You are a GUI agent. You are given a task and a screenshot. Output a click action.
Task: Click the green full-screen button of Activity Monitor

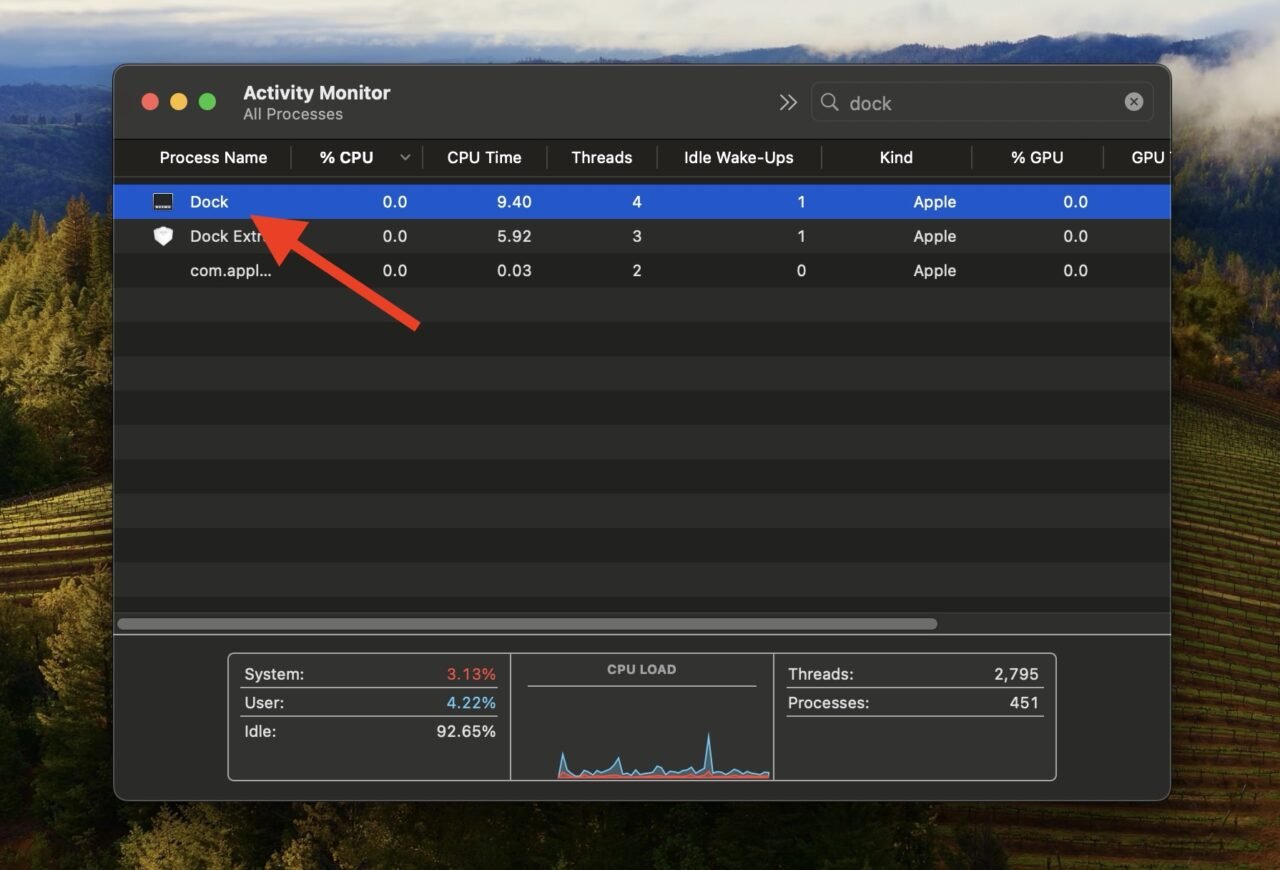pyautogui.click(x=207, y=102)
